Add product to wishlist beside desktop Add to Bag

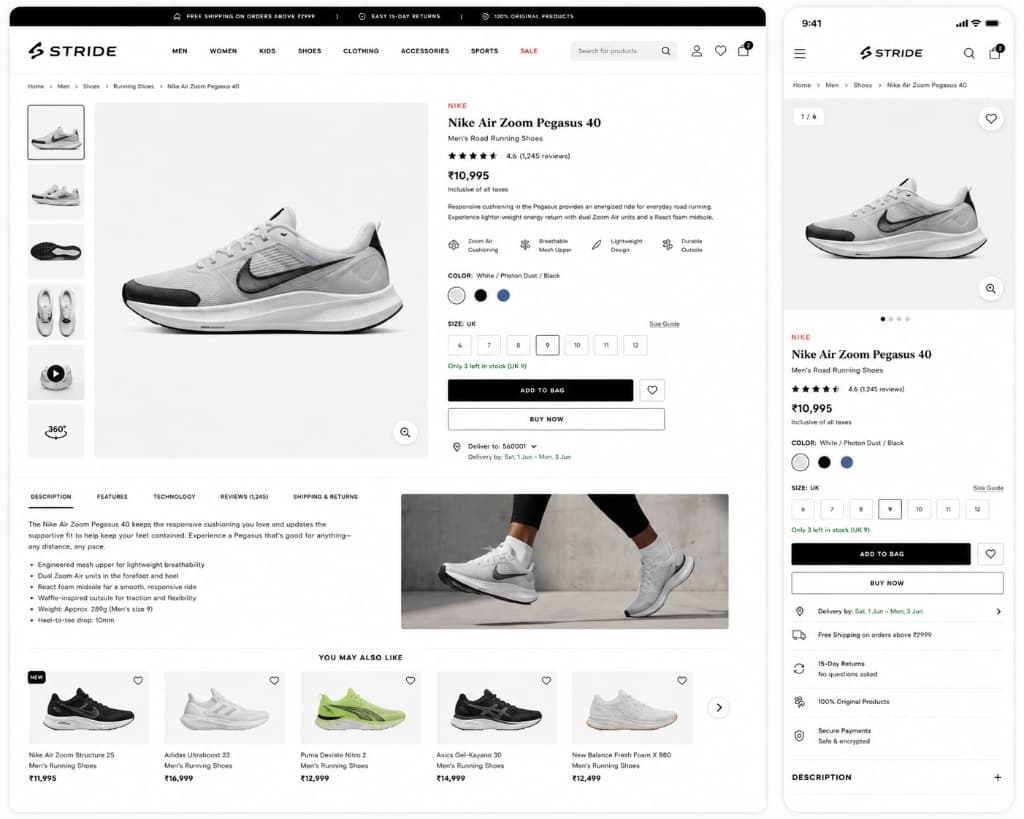[652, 390]
